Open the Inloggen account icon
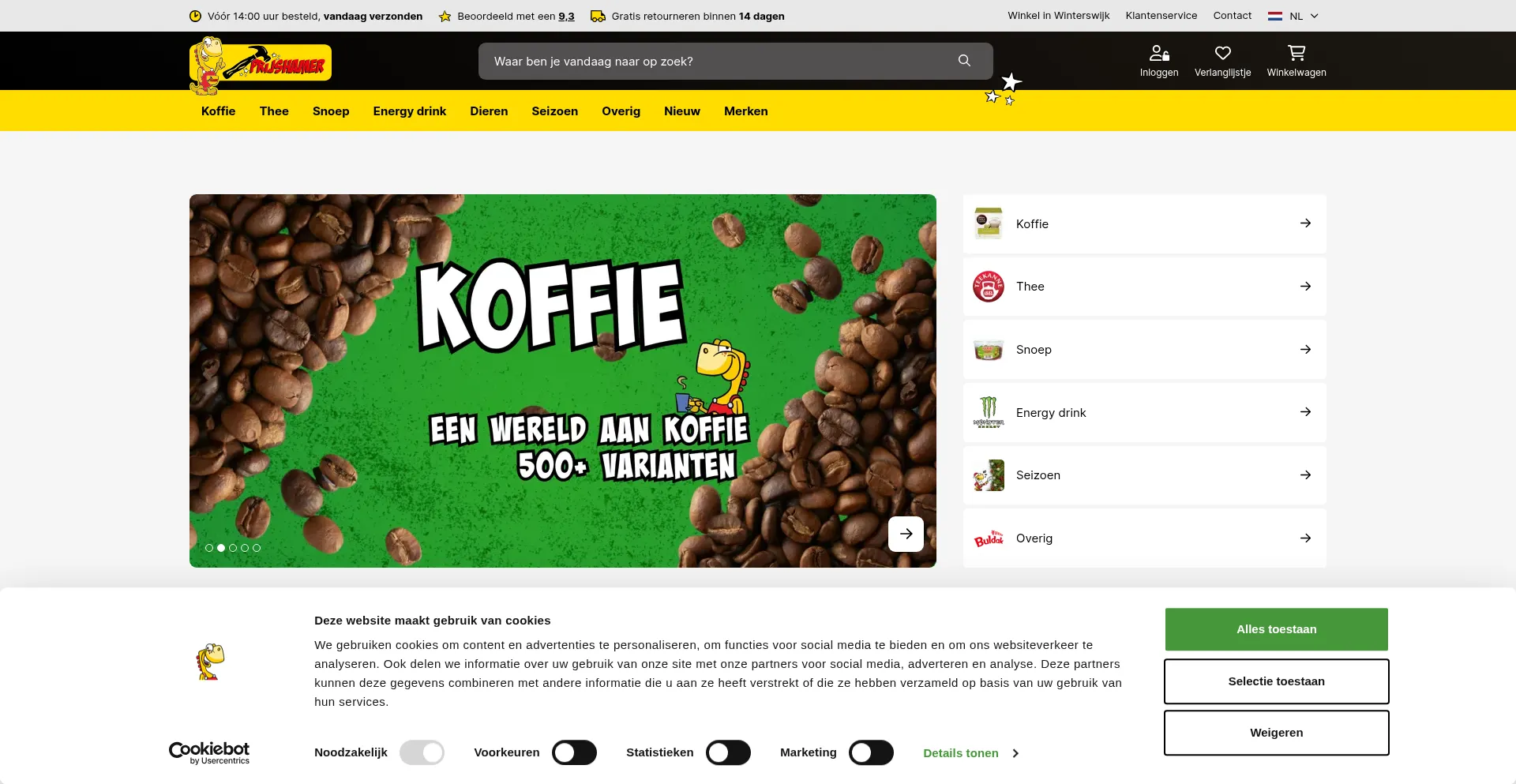 (1159, 53)
